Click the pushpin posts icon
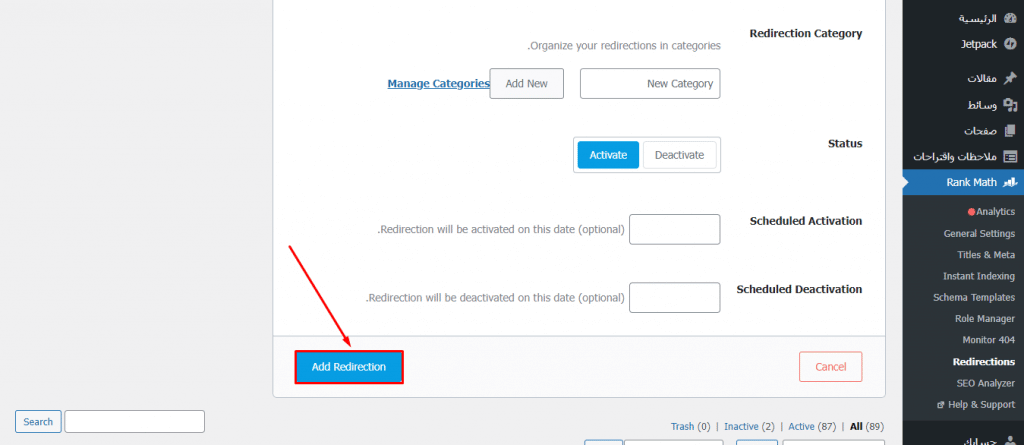Image resolution: width=1024 pixels, height=445 pixels. 1010,78
